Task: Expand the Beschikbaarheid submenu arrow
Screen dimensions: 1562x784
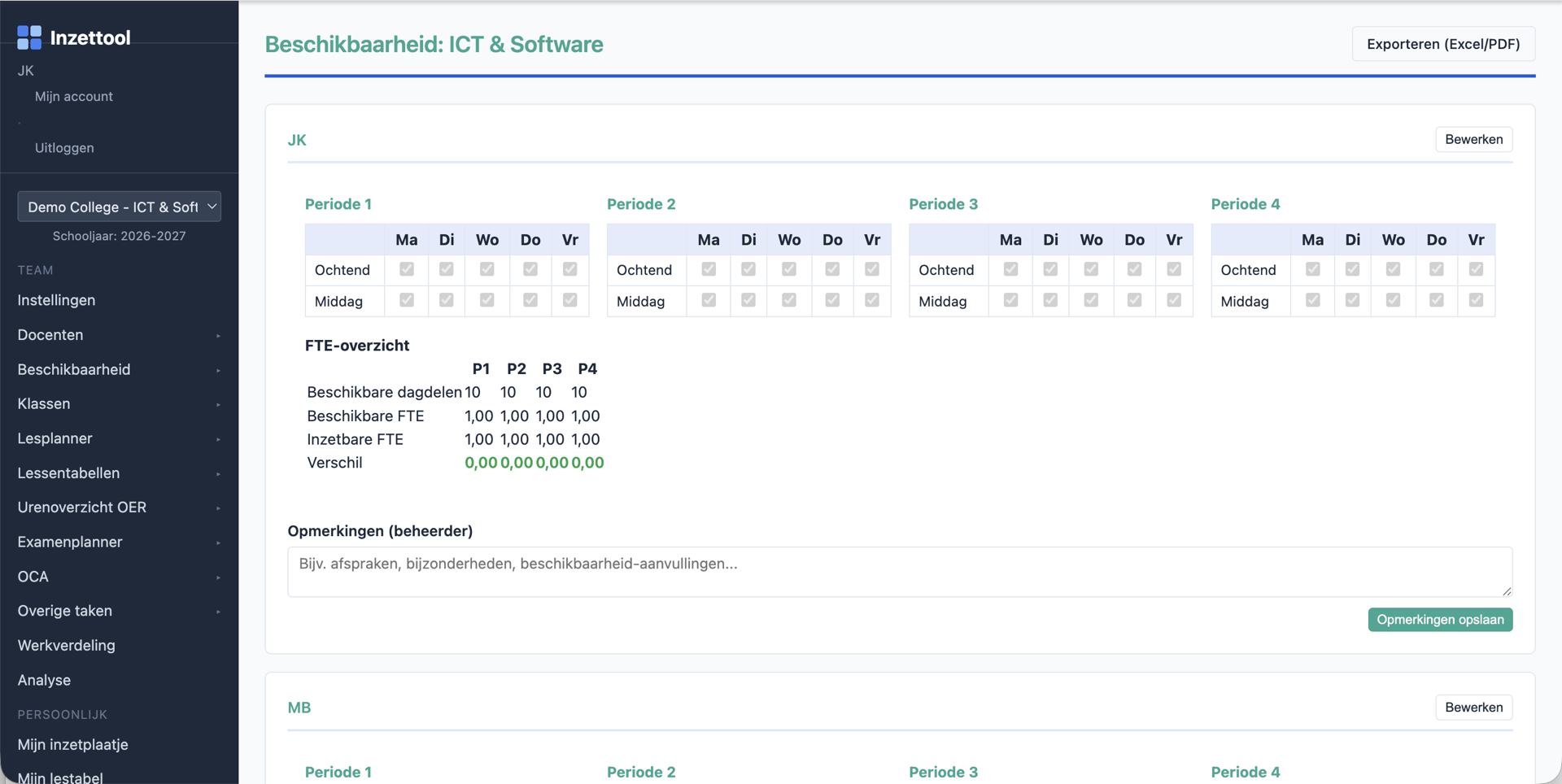Action: (x=218, y=370)
